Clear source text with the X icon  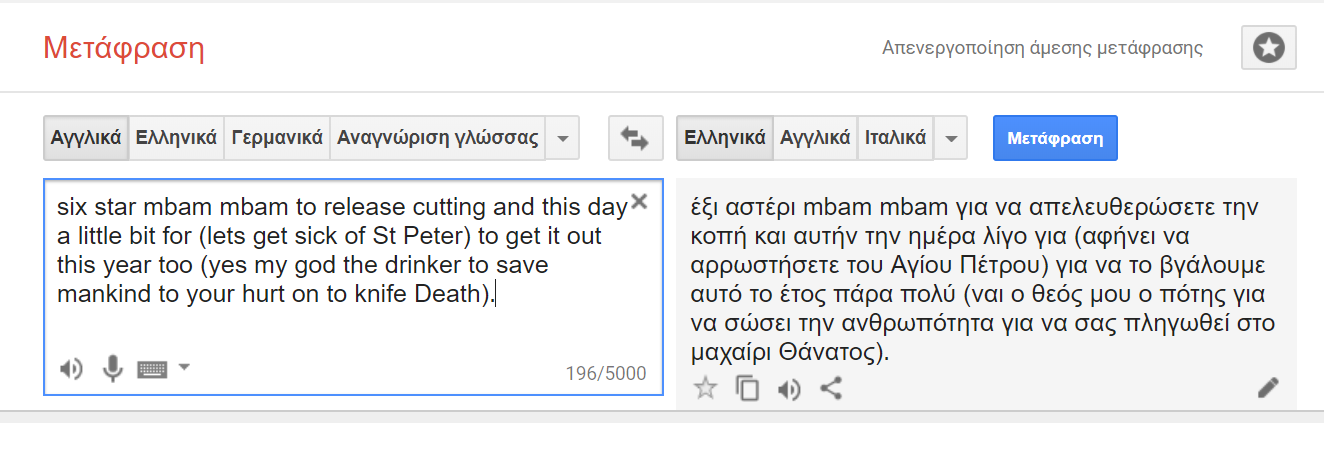pos(640,201)
